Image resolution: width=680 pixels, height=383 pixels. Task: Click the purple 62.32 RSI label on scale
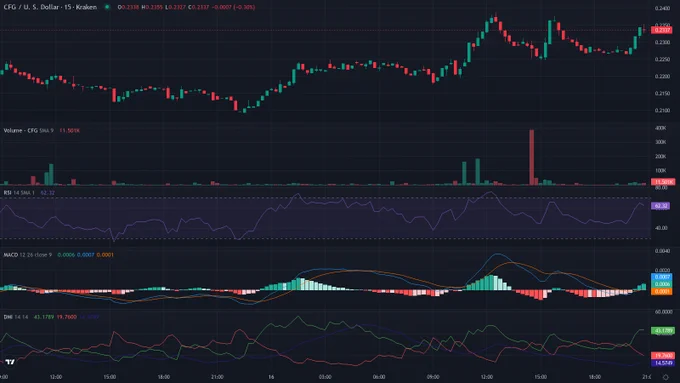click(x=660, y=206)
